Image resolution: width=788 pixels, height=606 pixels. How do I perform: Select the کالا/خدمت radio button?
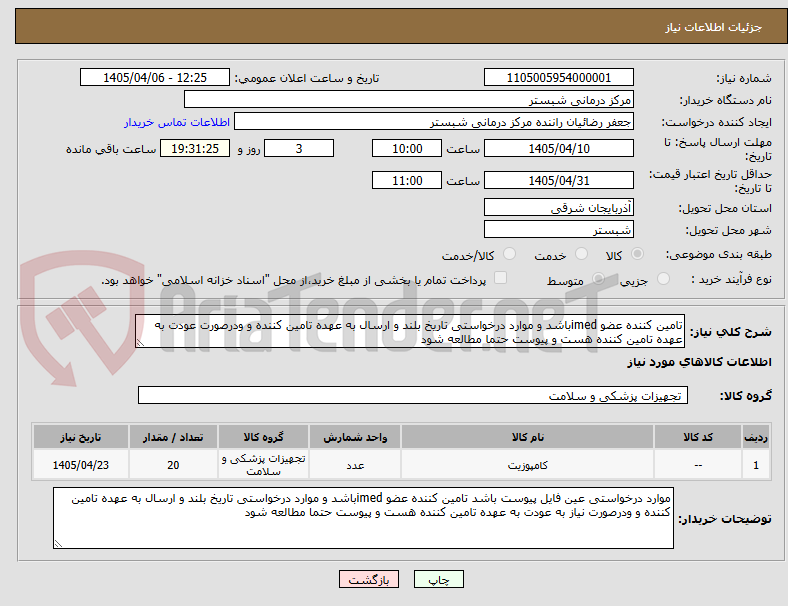click(510, 254)
